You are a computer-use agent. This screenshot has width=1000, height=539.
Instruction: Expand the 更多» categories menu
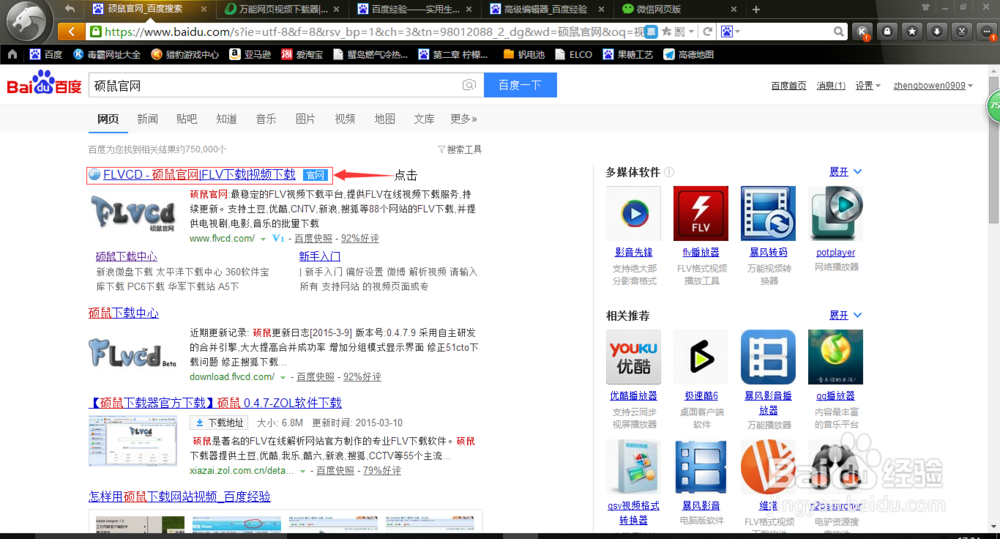[464, 119]
